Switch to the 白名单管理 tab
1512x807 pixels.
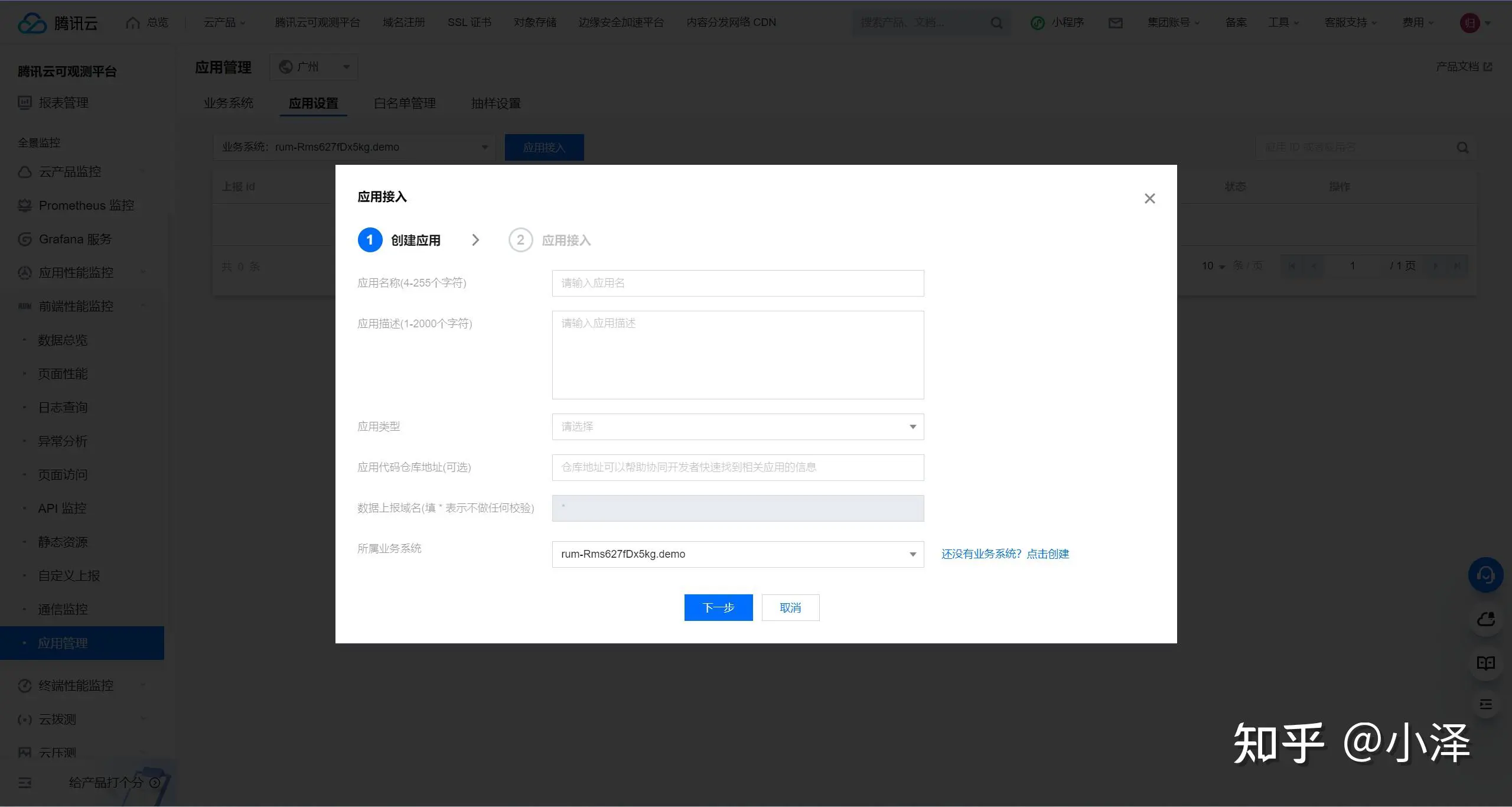coord(405,103)
